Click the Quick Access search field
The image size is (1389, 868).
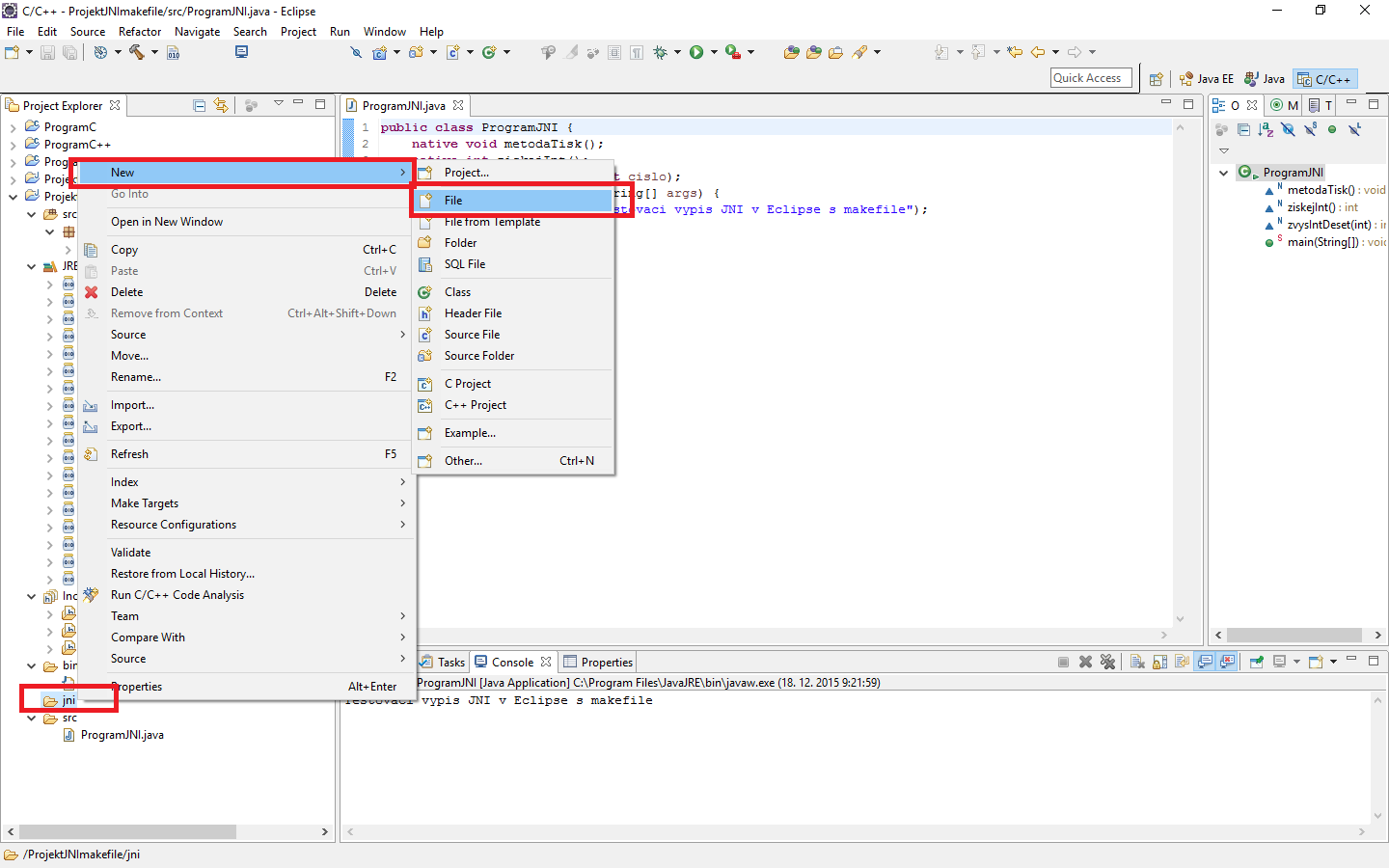1091,77
